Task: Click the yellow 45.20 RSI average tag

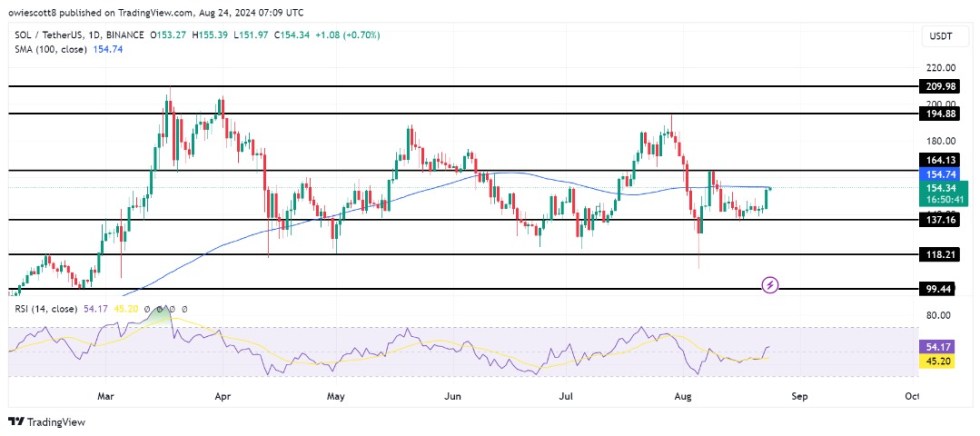Action: [x=943, y=360]
